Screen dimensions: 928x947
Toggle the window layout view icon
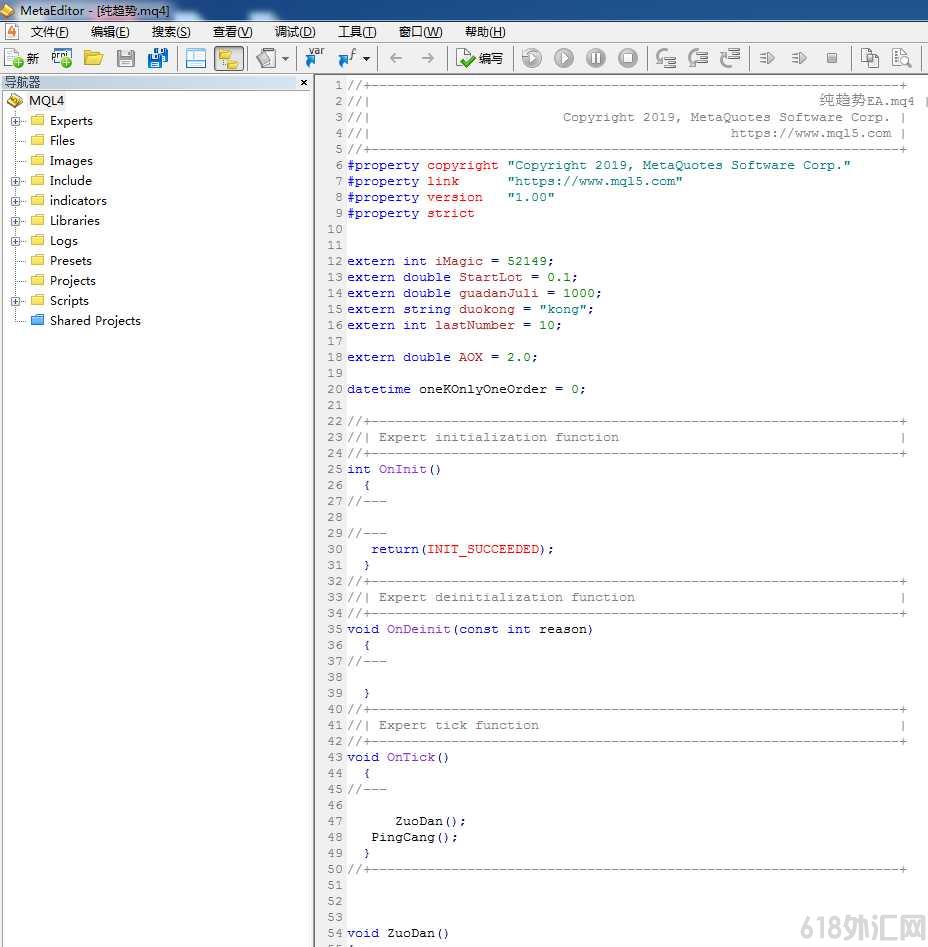196,58
